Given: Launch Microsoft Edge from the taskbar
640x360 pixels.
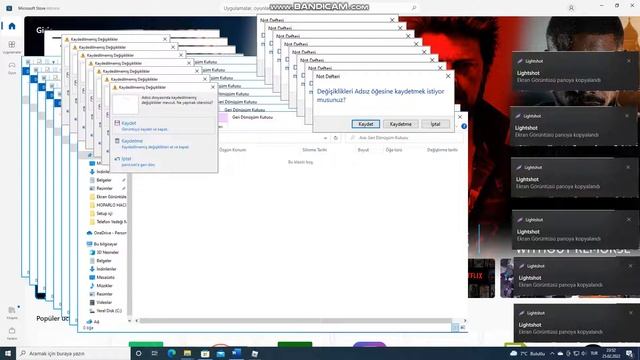Looking at the screenshot, I should pyautogui.click(x=171, y=353).
